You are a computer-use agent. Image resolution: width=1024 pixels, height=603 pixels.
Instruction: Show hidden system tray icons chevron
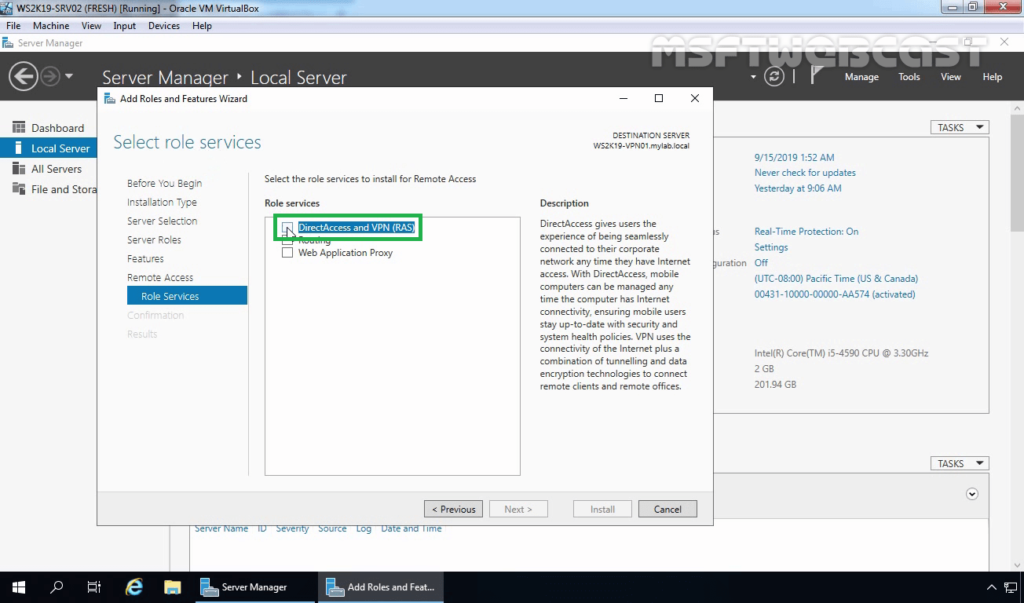tap(991, 587)
